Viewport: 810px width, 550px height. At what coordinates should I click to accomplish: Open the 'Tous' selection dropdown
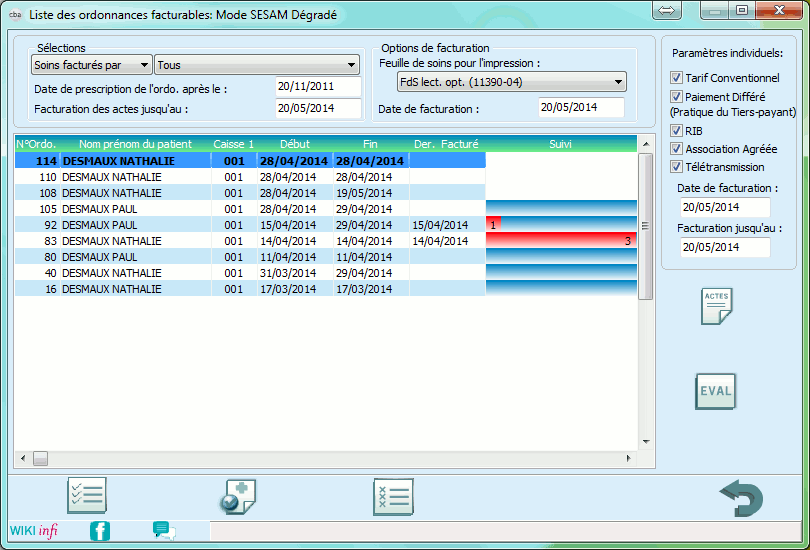(x=257, y=65)
